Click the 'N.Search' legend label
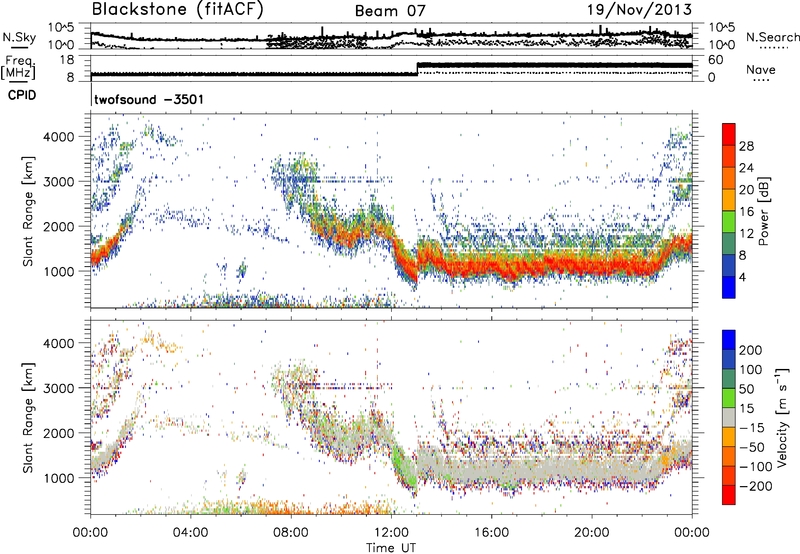Image resolution: width=800 pixels, height=554 pixels. 772,37
